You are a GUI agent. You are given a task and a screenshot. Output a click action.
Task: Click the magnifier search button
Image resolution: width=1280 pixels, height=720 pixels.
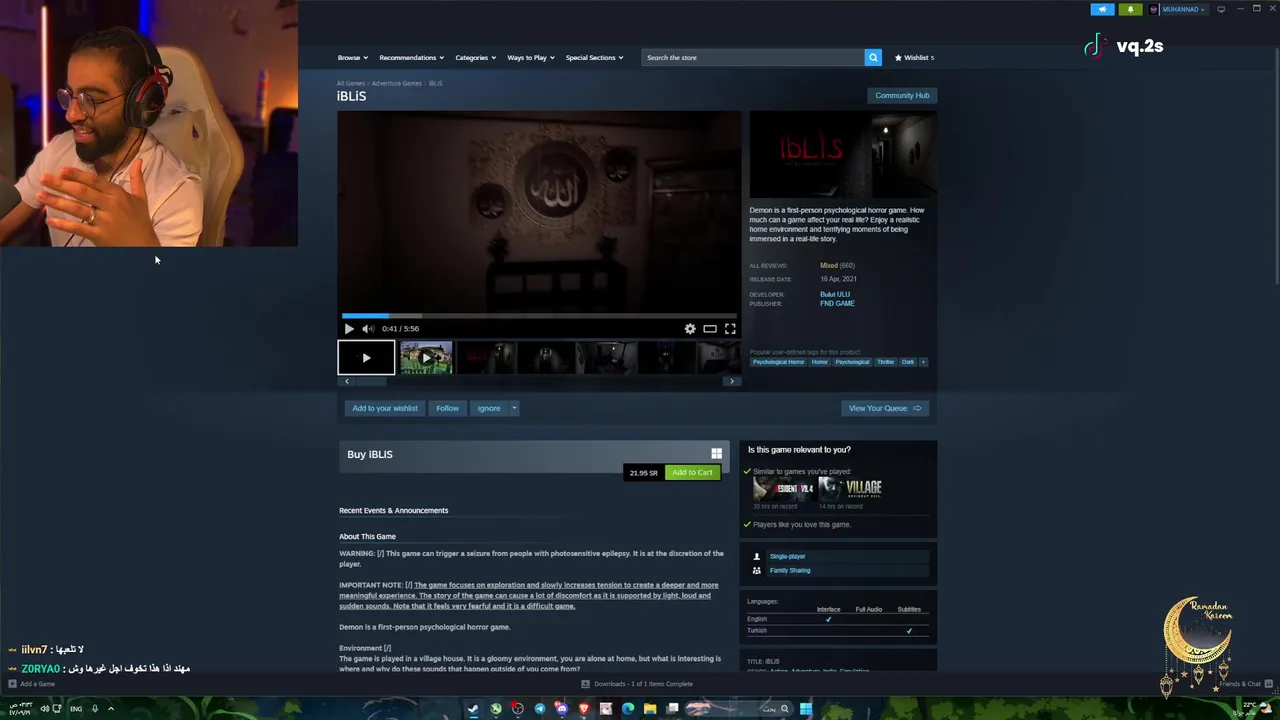873,57
